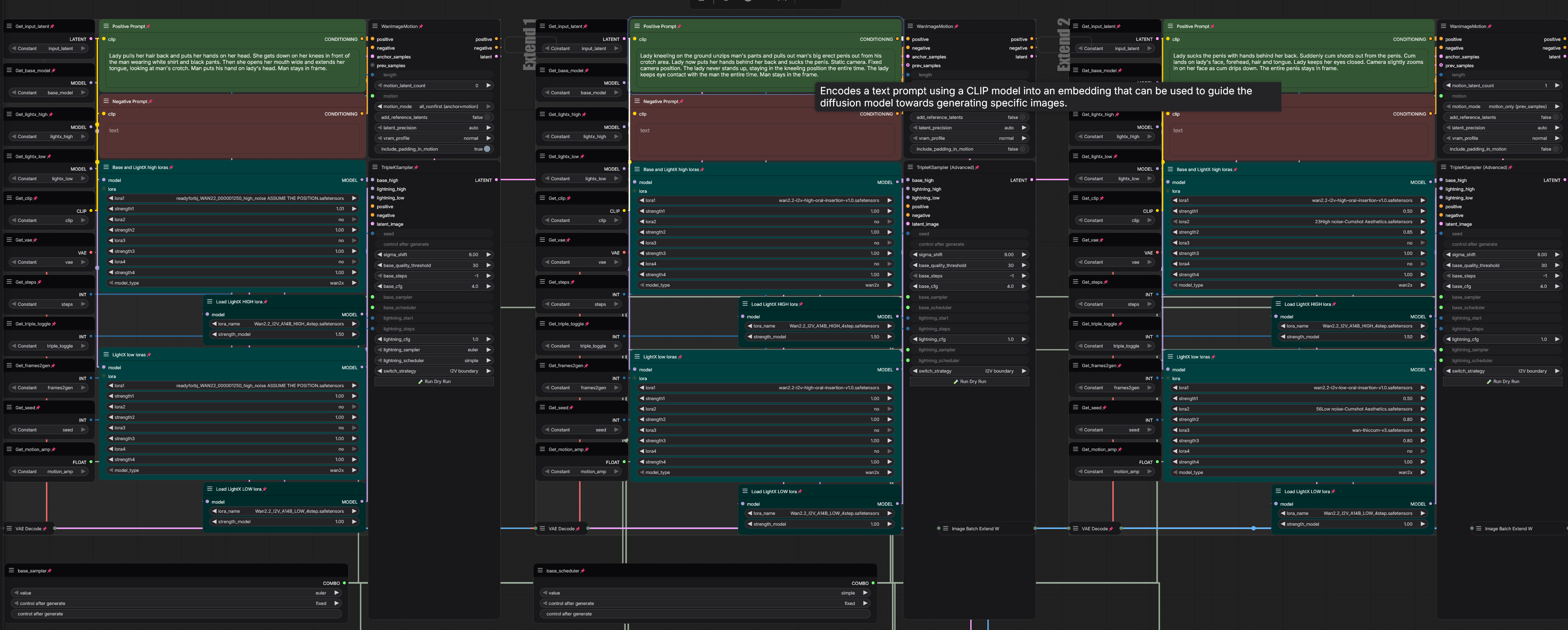
Task: Click the left arrow of the motion_latent_count 0 field
Action: tap(379, 86)
